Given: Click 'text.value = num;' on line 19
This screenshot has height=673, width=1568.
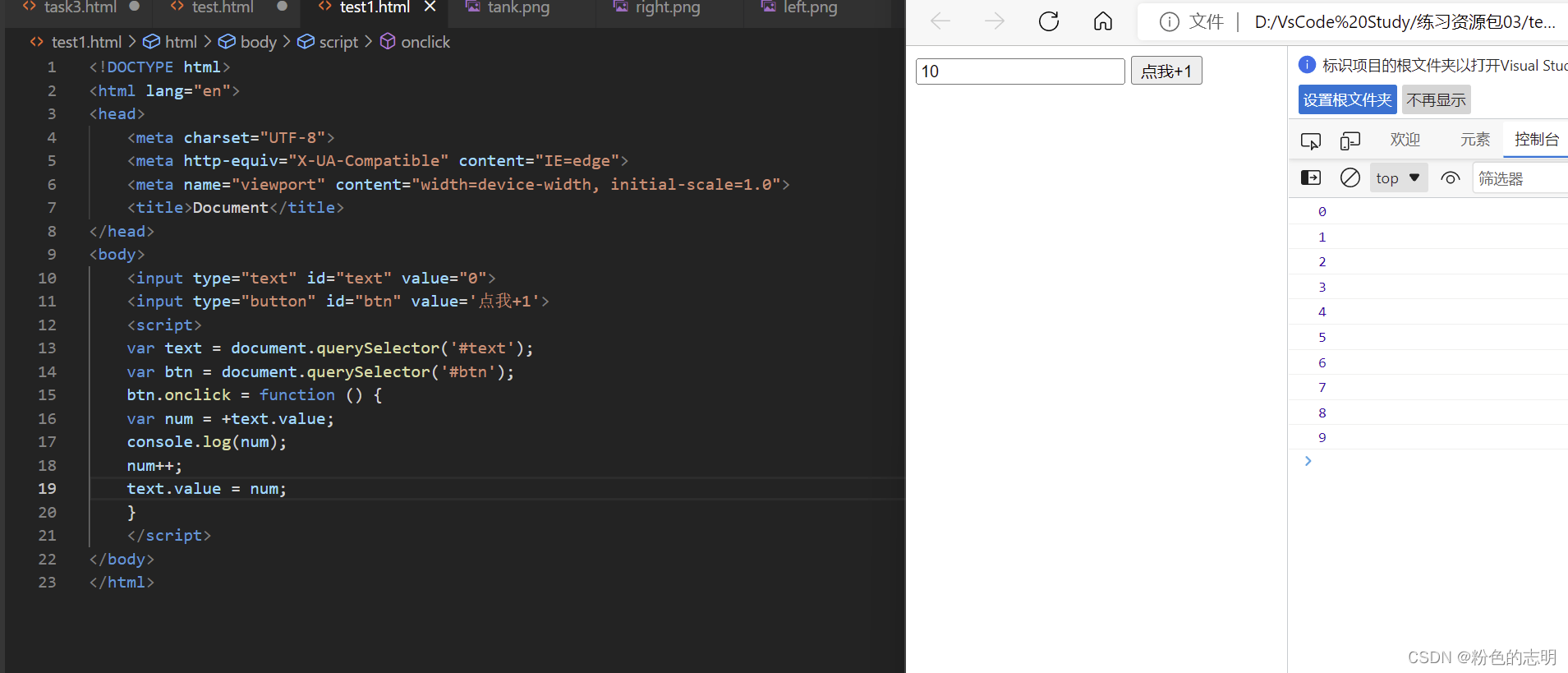Looking at the screenshot, I should tap(207, 489).
